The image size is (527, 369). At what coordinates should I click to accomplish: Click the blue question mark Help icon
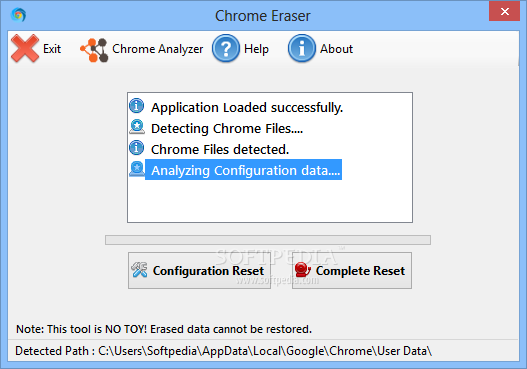pyautogui.click(x=226, y=48)
